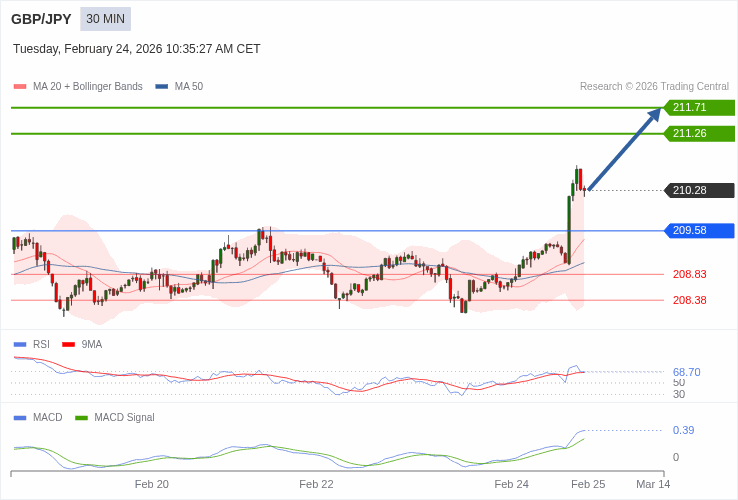Click the blue upward trend arrow head

(655, 114)
